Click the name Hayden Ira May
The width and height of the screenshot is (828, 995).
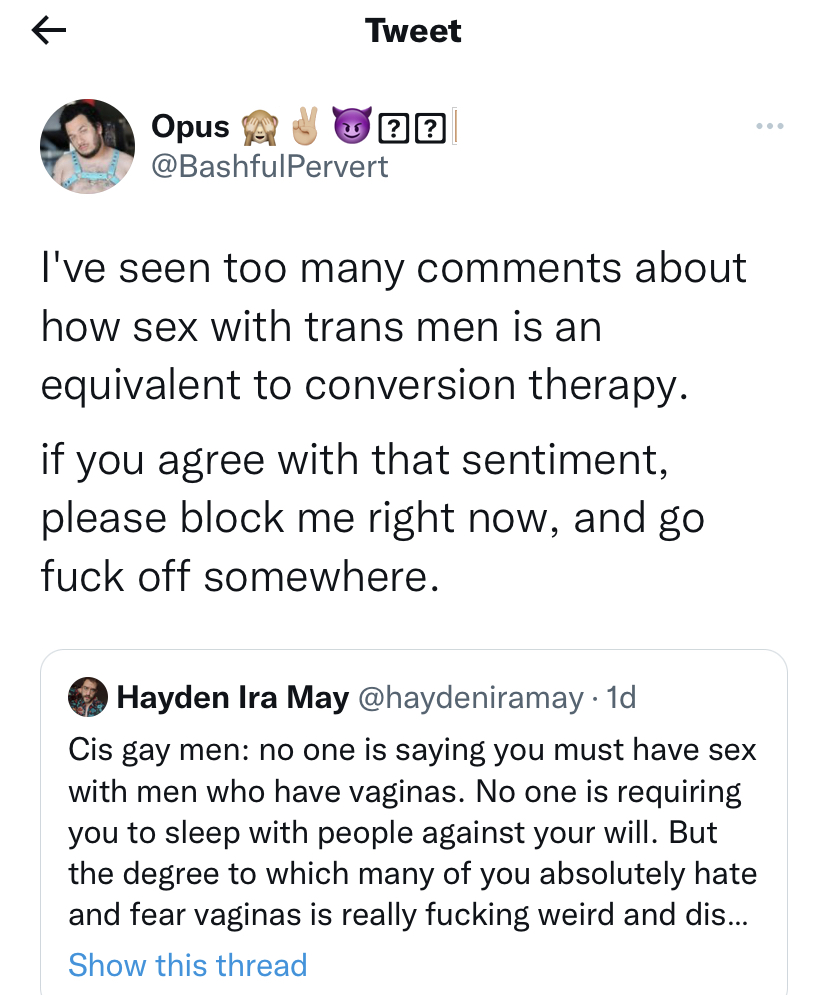click(232, 697)
